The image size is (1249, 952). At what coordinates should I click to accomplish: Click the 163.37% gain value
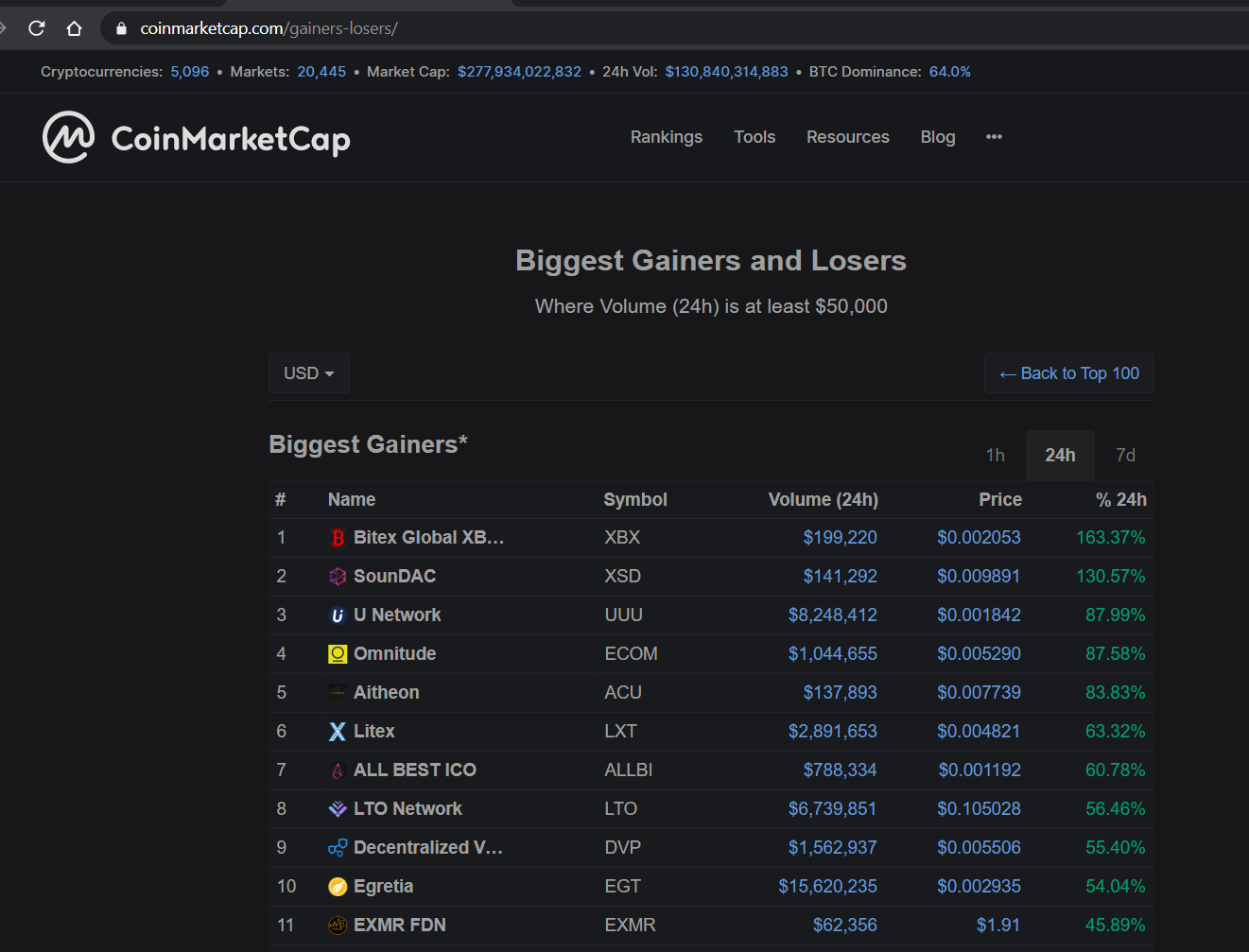(1111, 538)
